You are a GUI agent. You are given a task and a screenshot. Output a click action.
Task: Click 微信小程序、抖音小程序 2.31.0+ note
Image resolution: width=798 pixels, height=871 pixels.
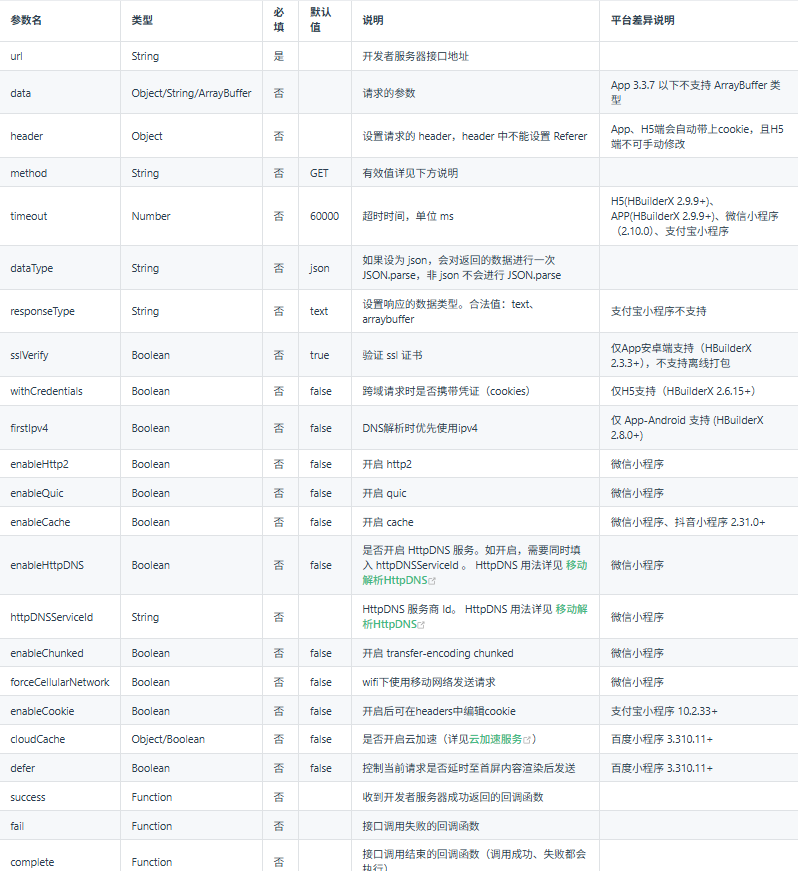[x=688, y=522]
